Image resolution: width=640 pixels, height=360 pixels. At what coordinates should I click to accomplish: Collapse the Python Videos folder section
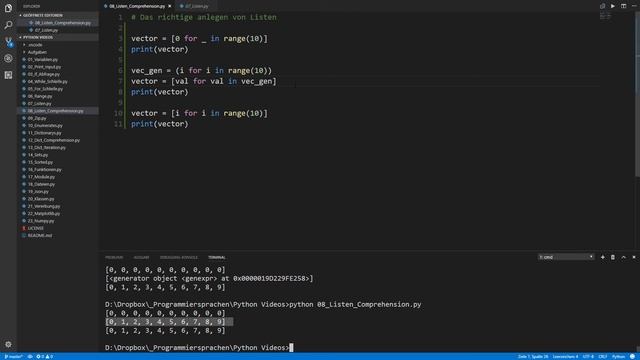pos(58,38)
